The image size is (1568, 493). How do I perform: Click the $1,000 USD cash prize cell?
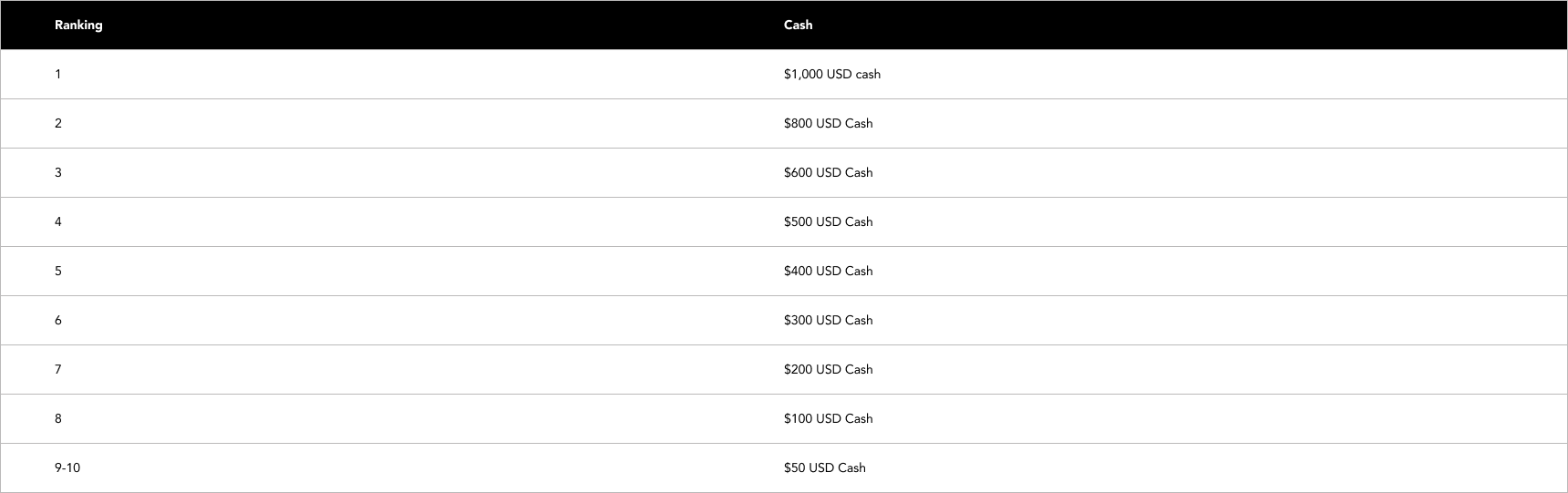831,74
